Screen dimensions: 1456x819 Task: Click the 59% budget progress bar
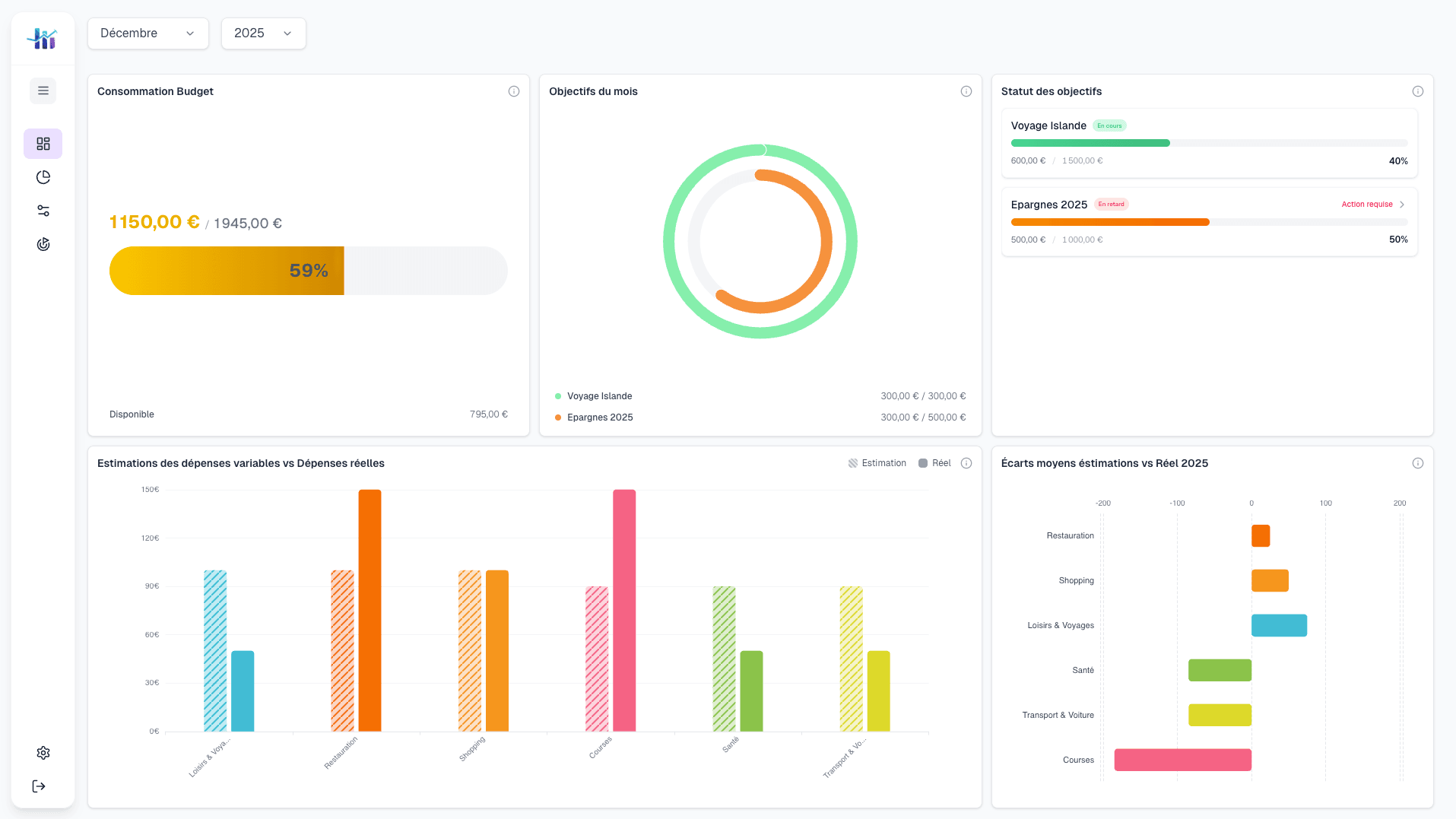(308, 271)
